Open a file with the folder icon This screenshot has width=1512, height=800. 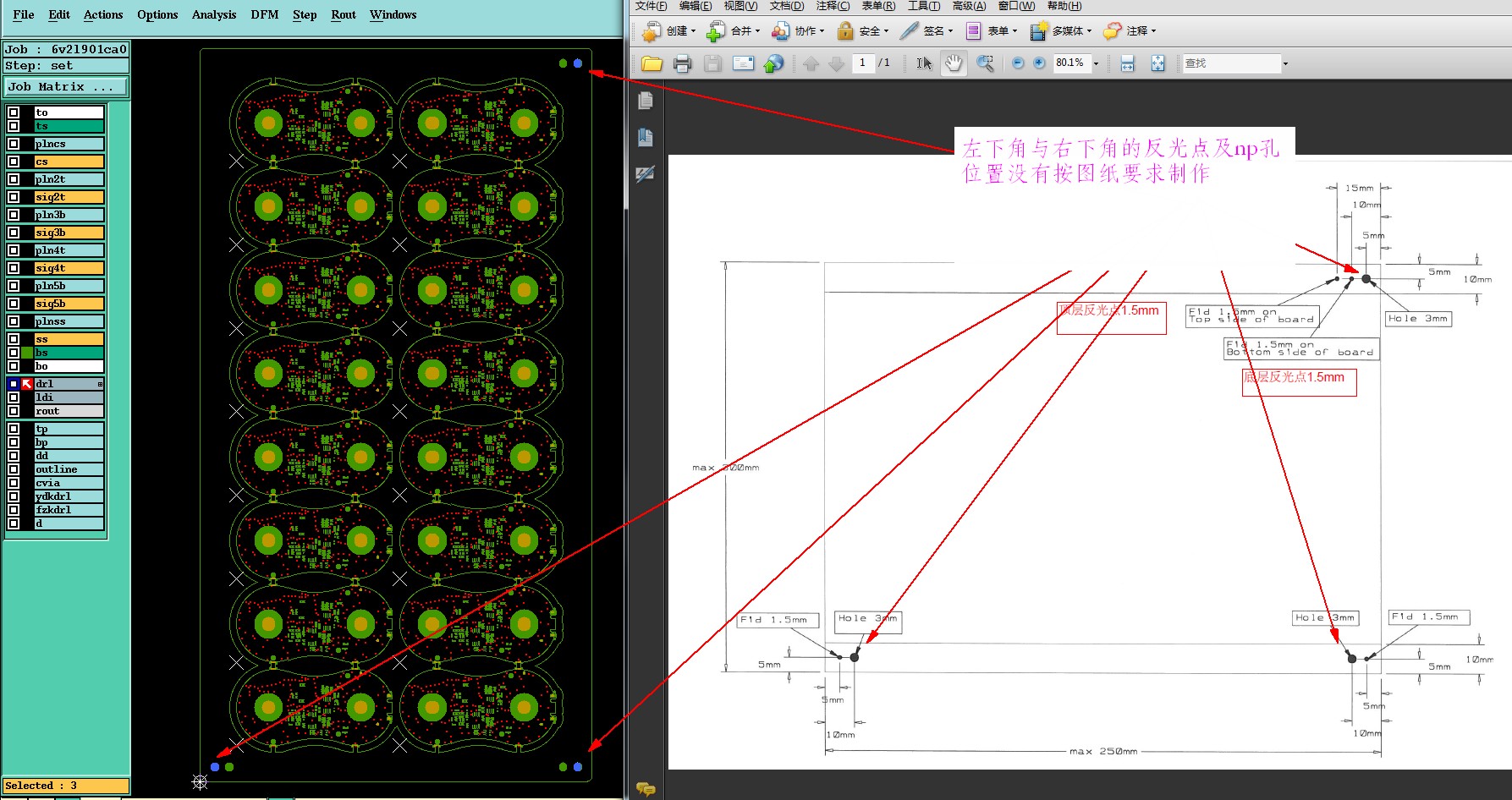coord(652,63)
